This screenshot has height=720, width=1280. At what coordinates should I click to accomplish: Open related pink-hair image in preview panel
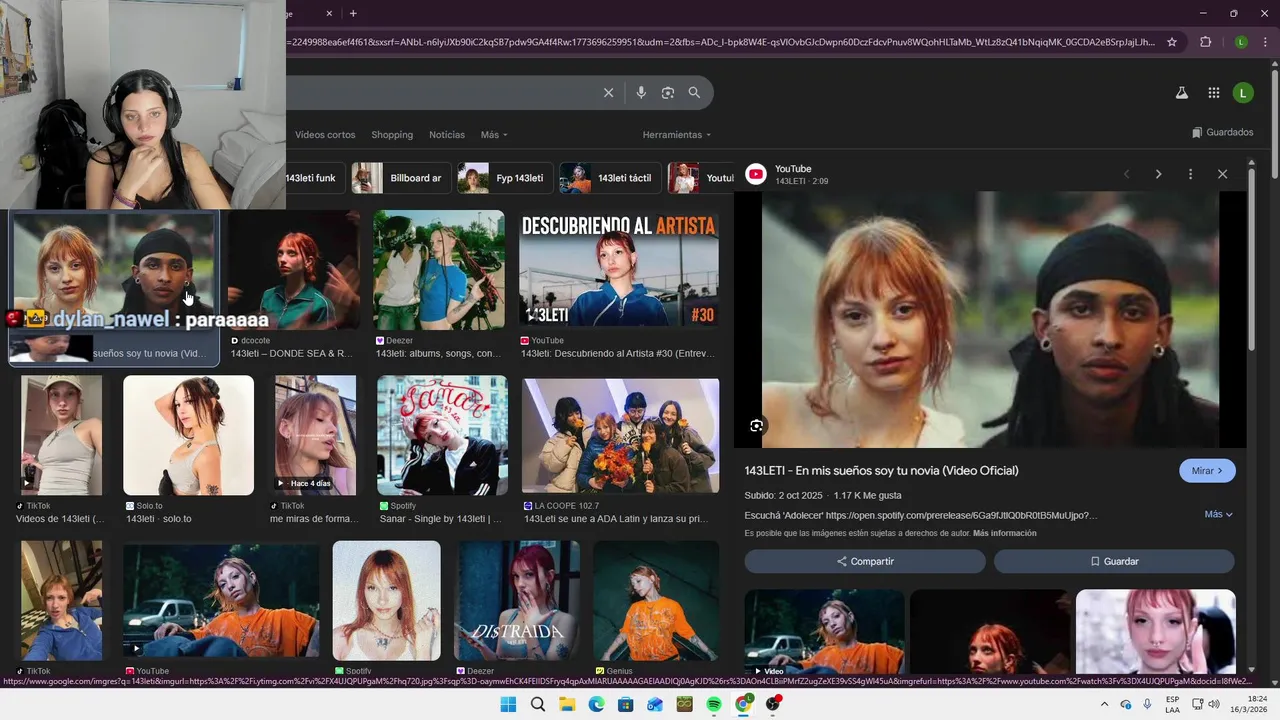[1156, 632]
